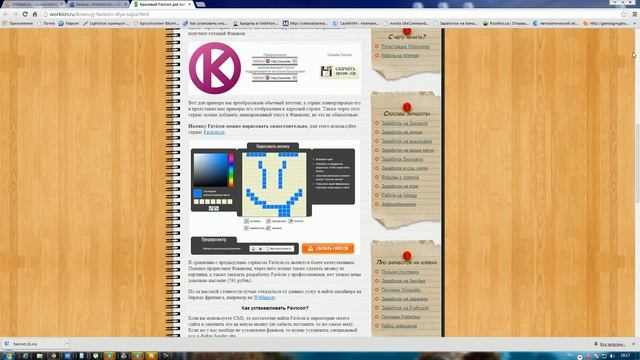Reload the page with the refresh icon
Image resolution: width=640 pixels, height=360 pixels.
pos(25,14)
